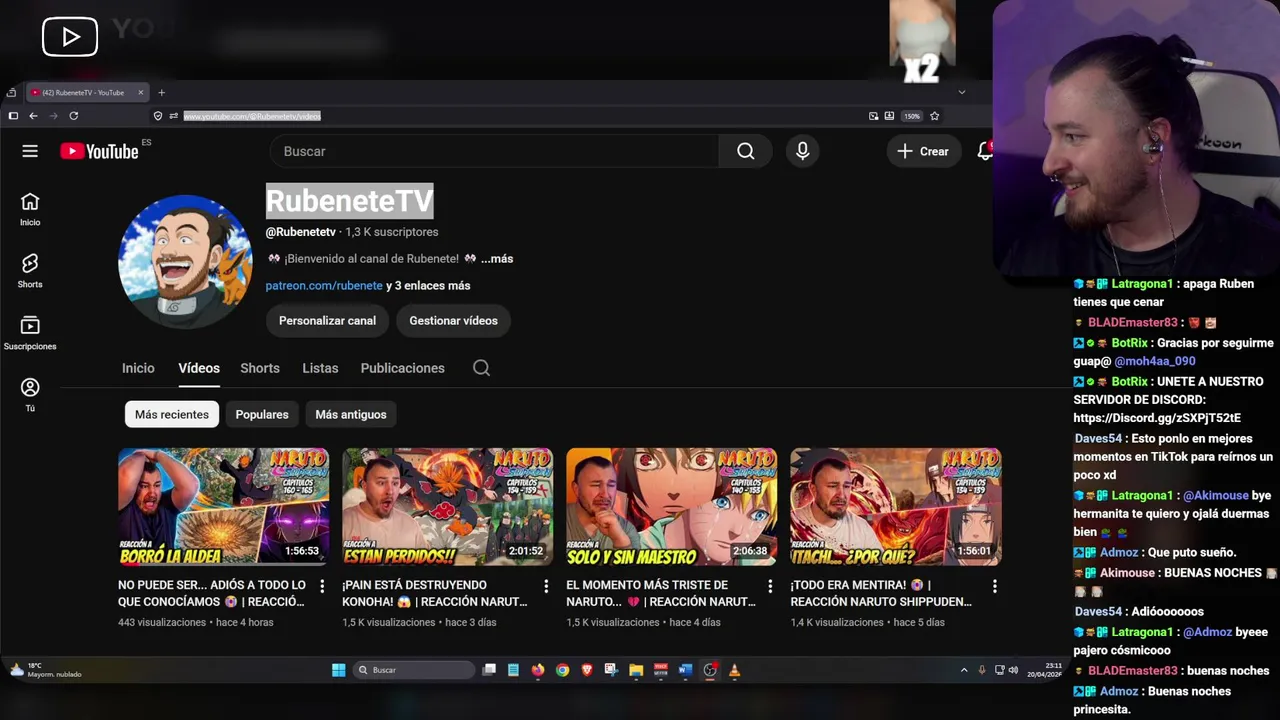Close the RubeneteTV browser tab
The width and height of the screenshot is (1280, 720).
(141, 93)
